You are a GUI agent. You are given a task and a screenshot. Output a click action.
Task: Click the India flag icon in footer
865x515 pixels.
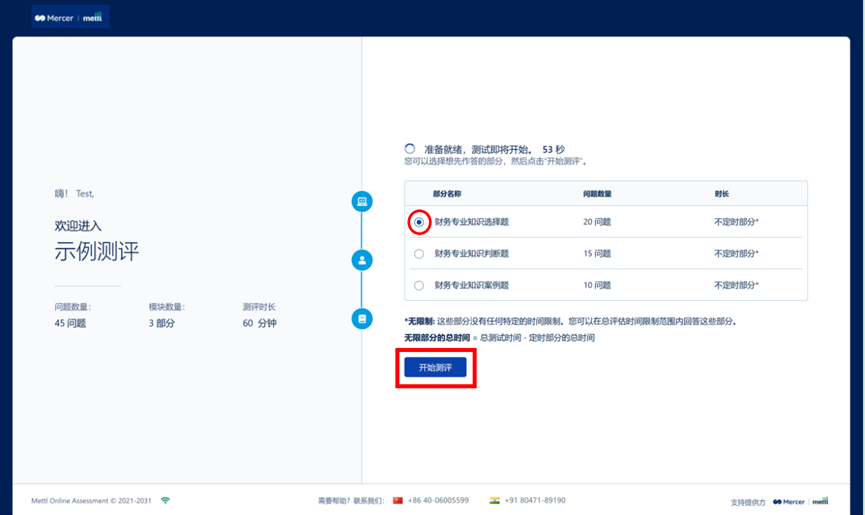pyautogui.click(x=495, y=500)
